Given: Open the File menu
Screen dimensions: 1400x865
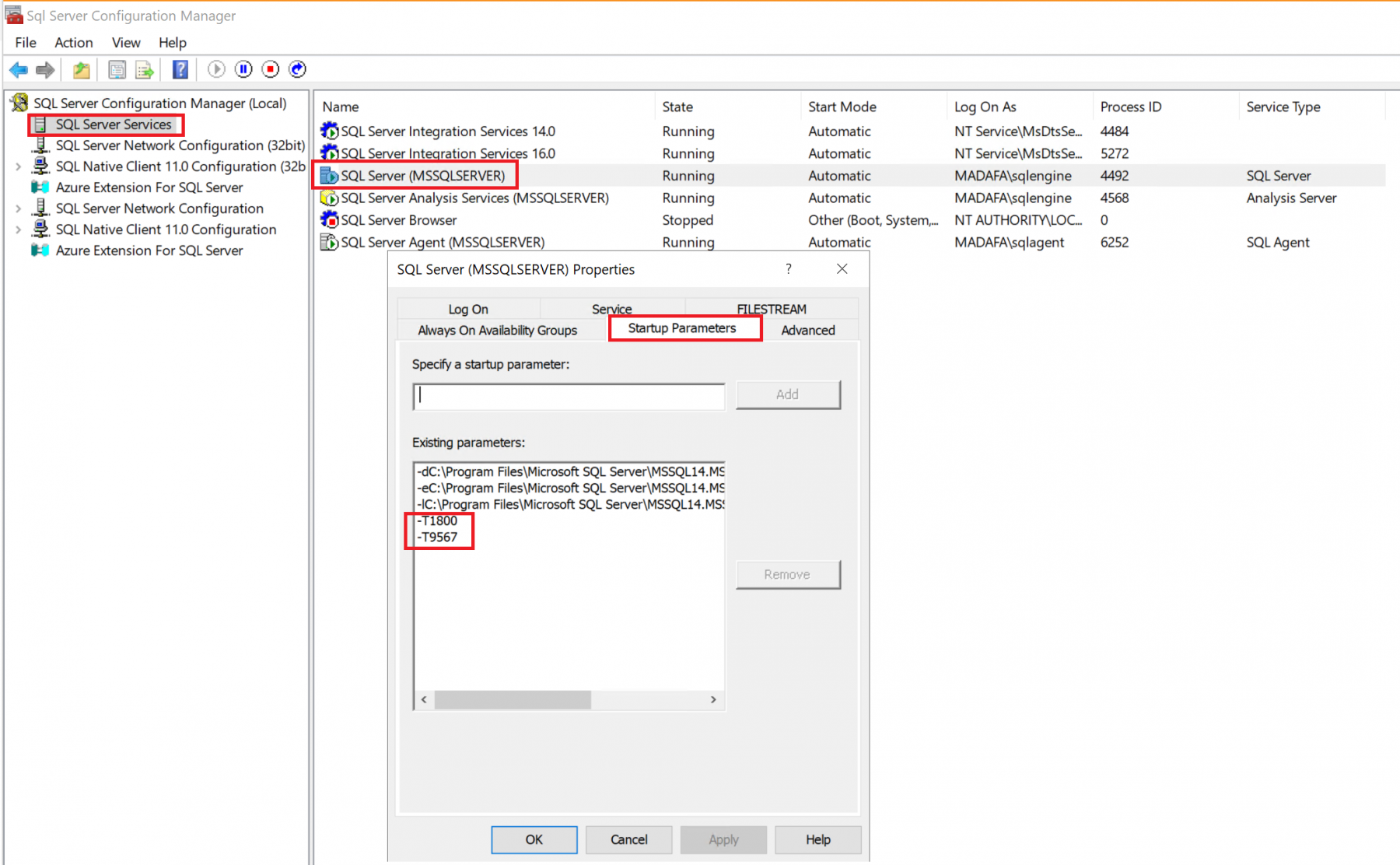Looking at the screenshot, I should (x=26, y=43).
